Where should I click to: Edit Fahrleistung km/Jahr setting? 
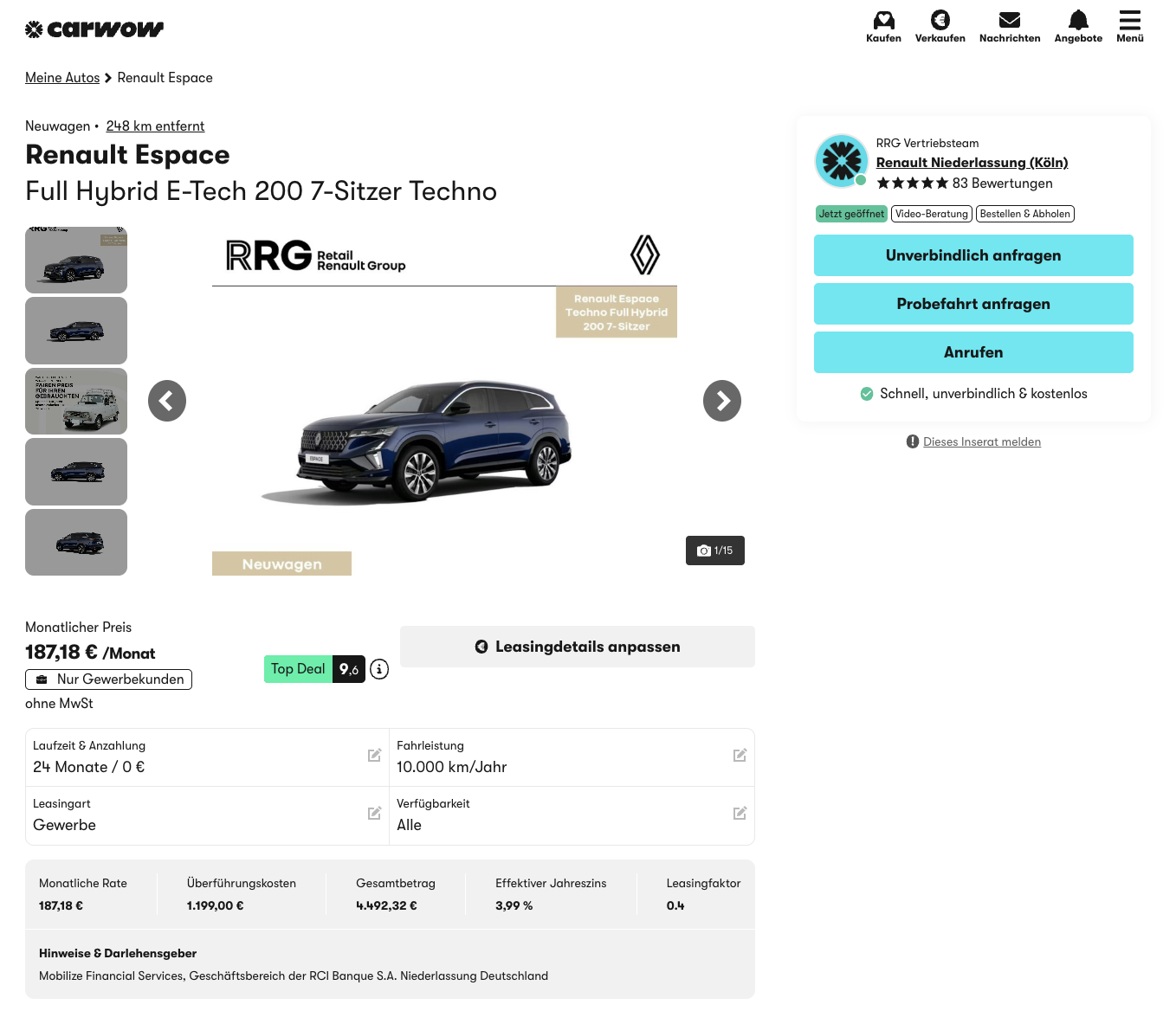(x=740, y=756)
